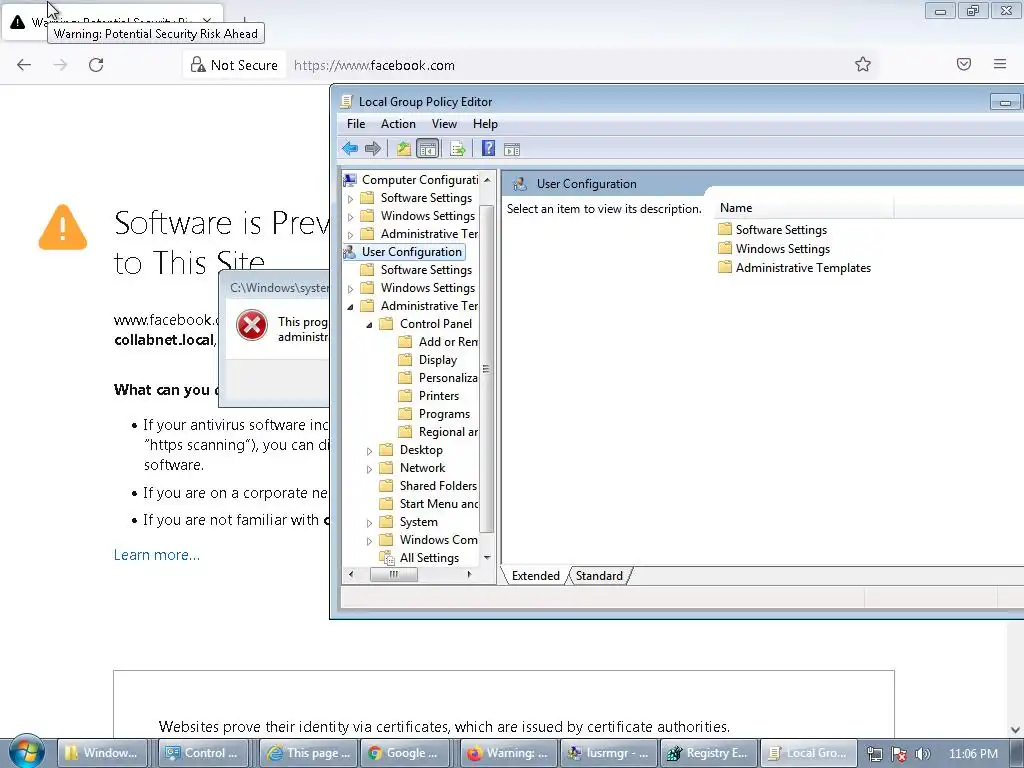Bookmark this page with the star icon
Screen dimensions: 1024x768
[863, 64]
